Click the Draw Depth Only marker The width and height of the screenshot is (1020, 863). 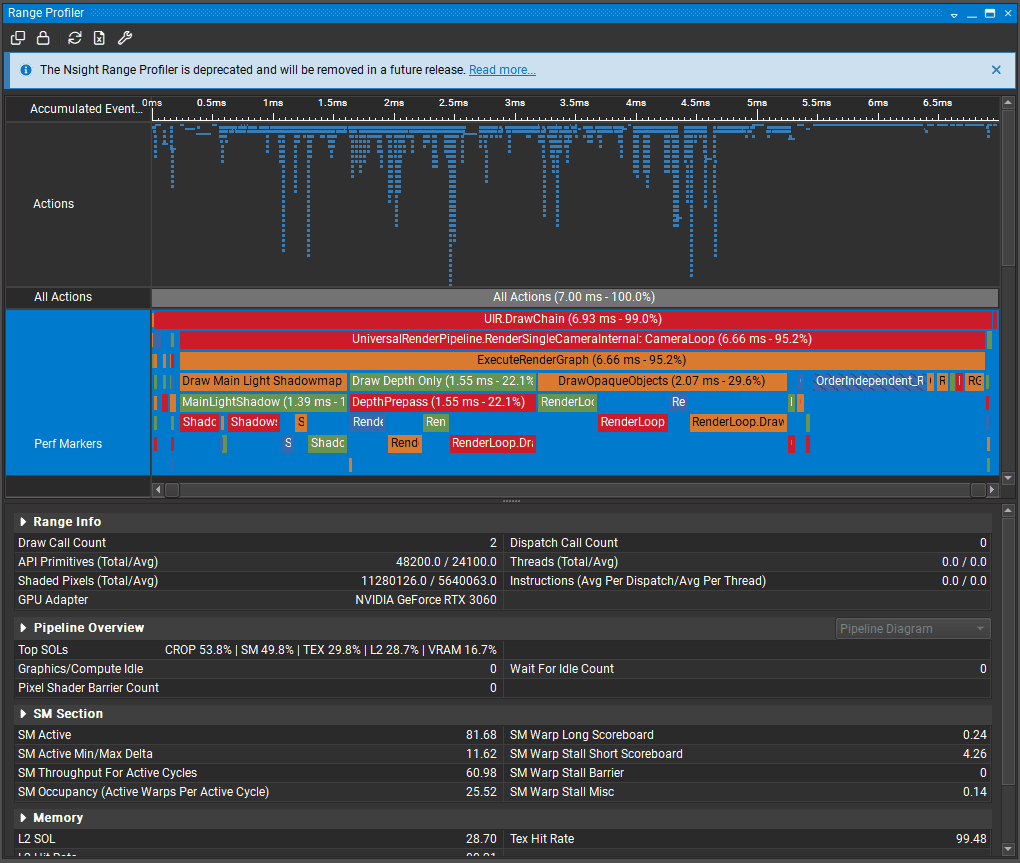[x=442, y=381]
